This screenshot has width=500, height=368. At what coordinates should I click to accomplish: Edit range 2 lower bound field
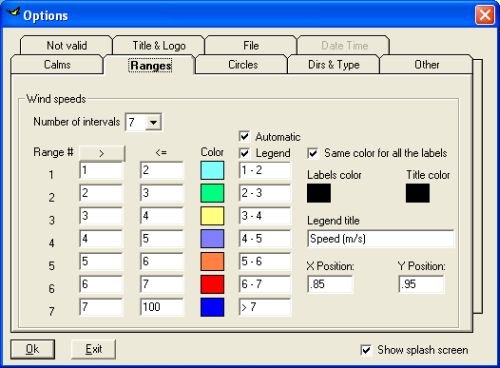(101, 193)
